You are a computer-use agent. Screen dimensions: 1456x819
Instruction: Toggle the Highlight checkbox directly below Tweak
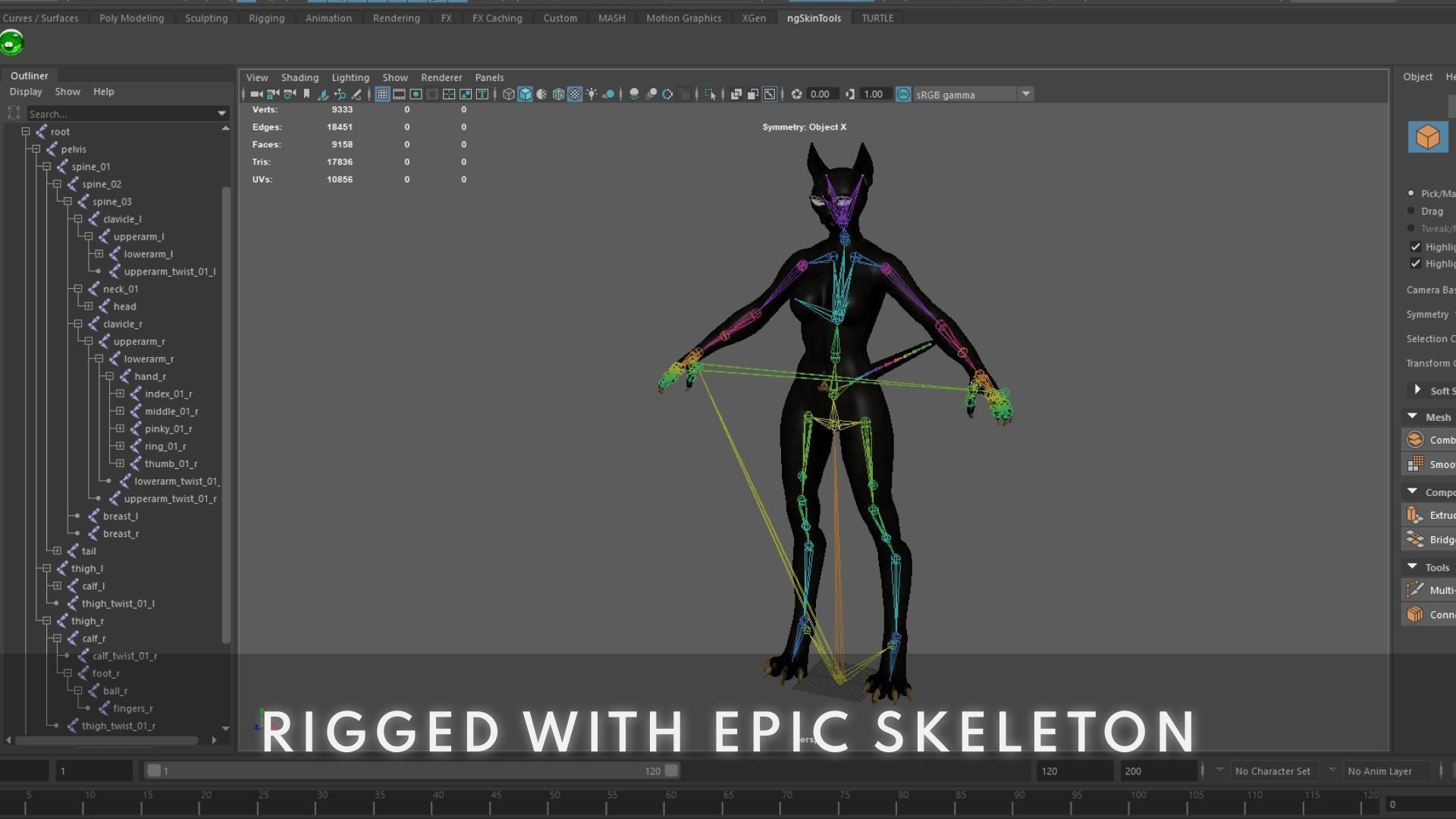click(1415, 246)
